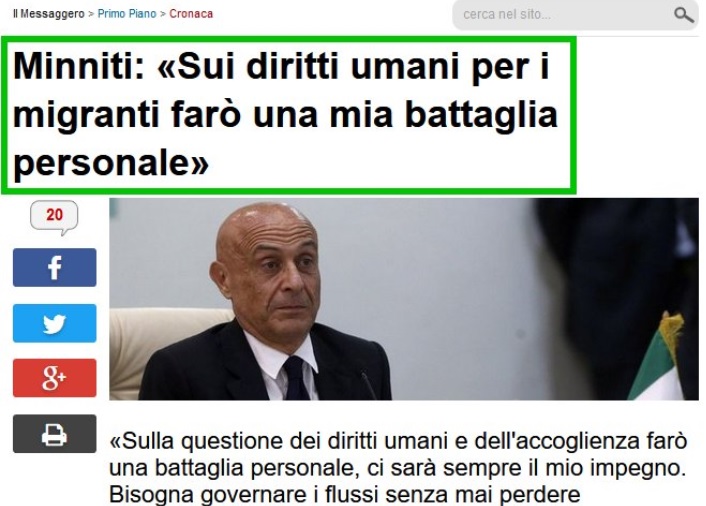Screen dimensions: 706x506
Task: Print the article with printer icon
Action: point(54,434)
